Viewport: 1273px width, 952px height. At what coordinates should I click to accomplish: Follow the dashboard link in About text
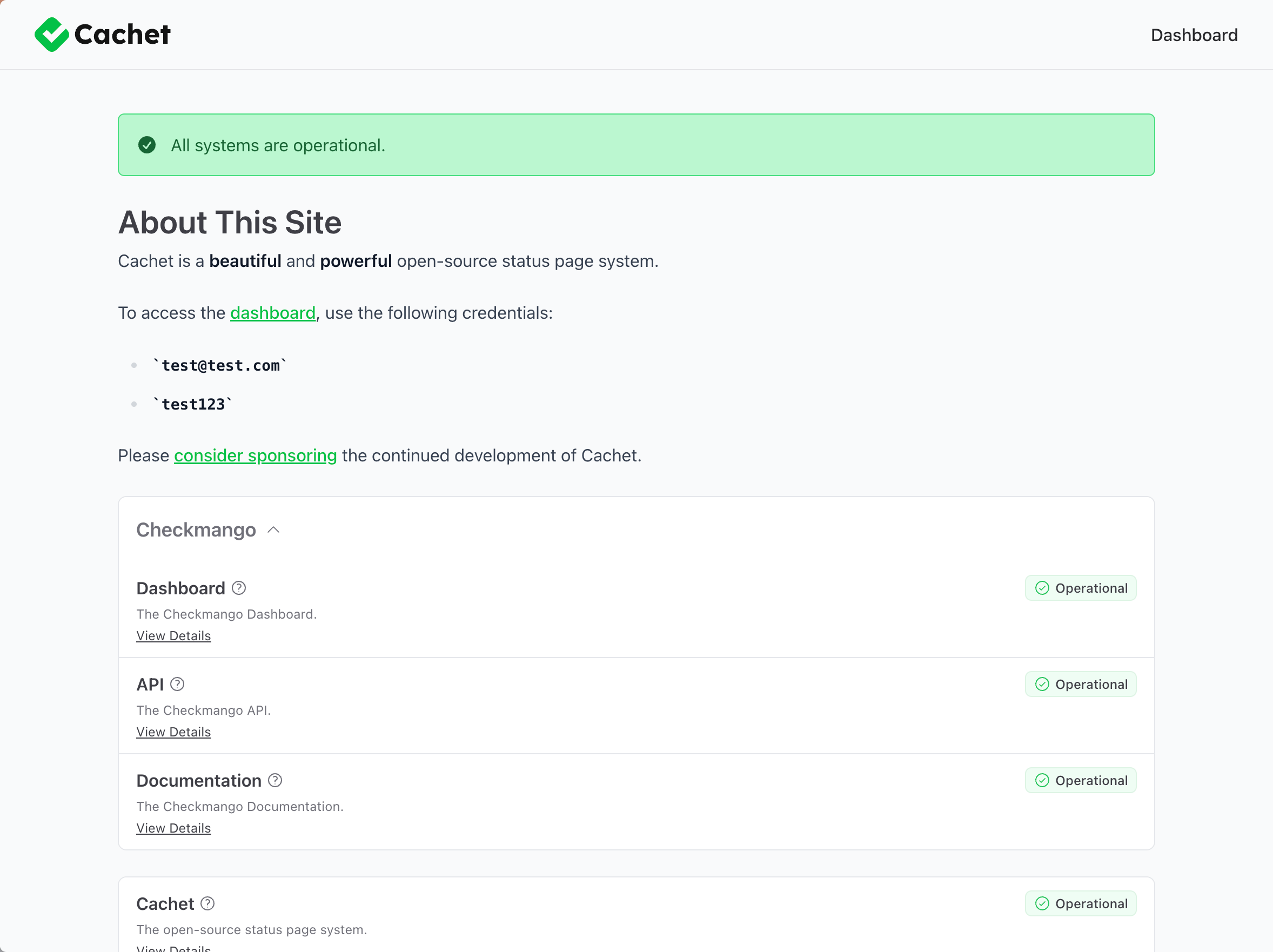click(273, 312)
